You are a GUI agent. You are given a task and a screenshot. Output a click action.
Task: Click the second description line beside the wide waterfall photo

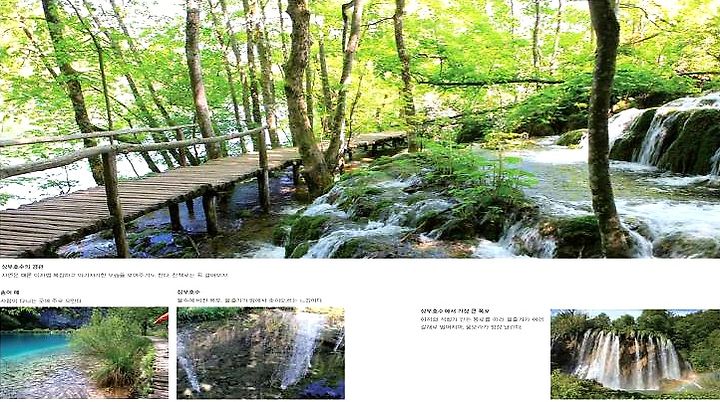click(x=471, y=328)
